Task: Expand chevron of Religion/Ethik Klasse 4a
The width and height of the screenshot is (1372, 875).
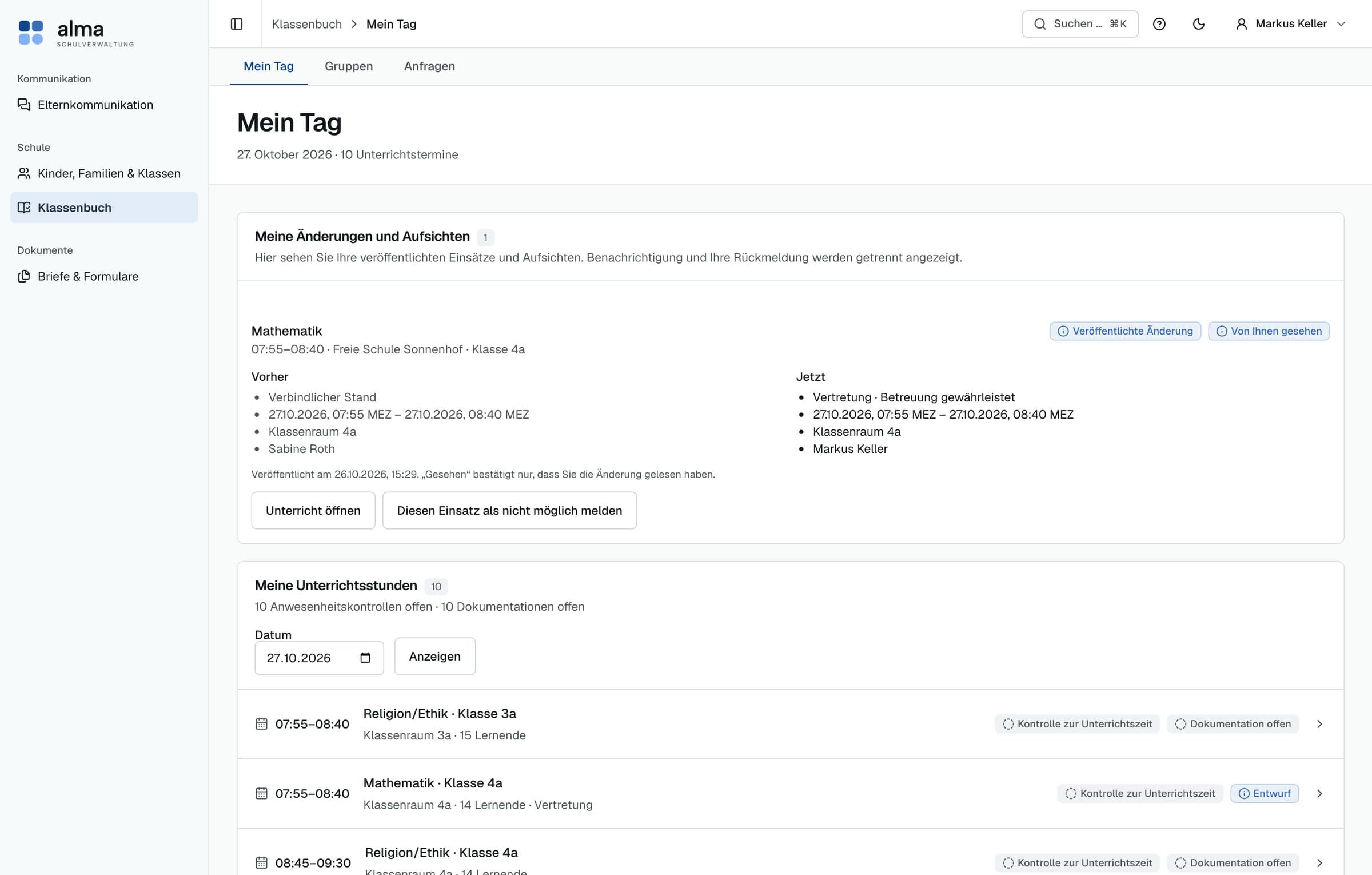Action: click(x=1319, y=863)
